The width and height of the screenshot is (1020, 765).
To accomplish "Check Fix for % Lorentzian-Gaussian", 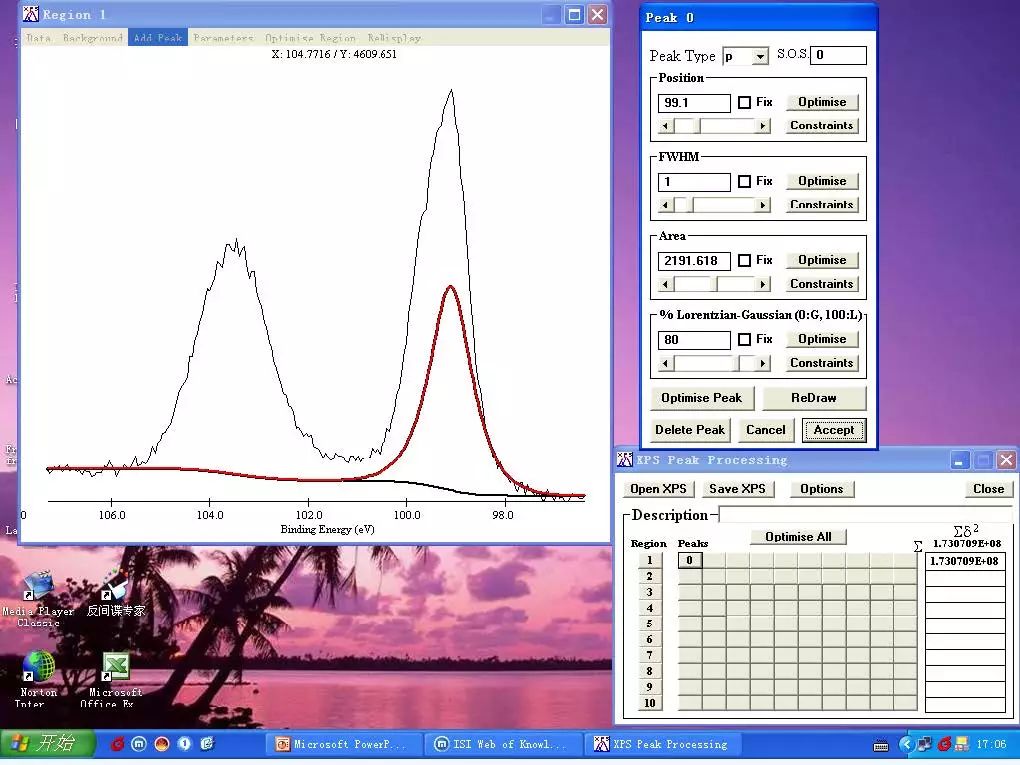I will (744, 340).
